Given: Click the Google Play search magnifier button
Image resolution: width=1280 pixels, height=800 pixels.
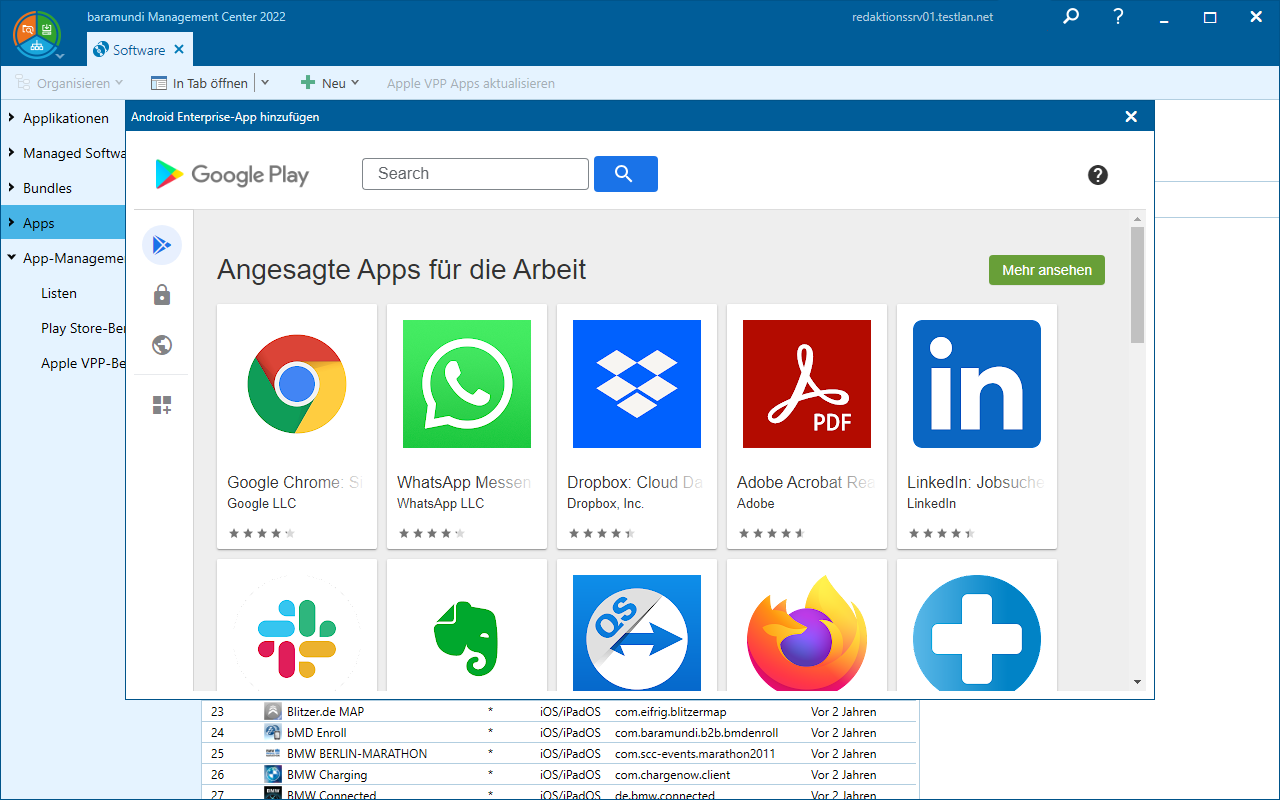Looking at the screenshot, I should [625, 174].
